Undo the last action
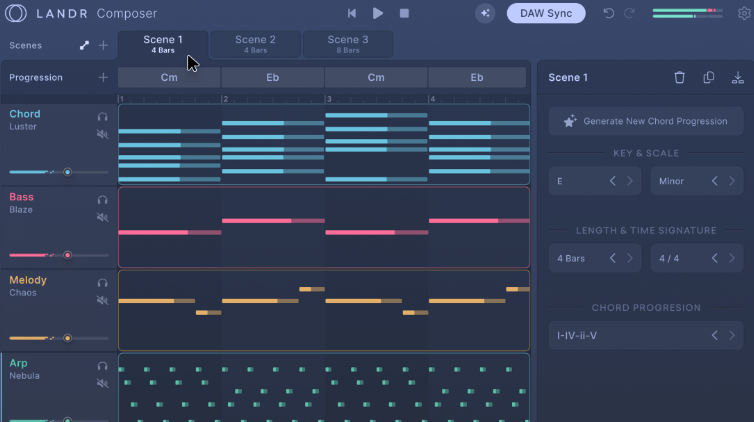The height and width of the screenshot is (422, 754). pos(609,13)
